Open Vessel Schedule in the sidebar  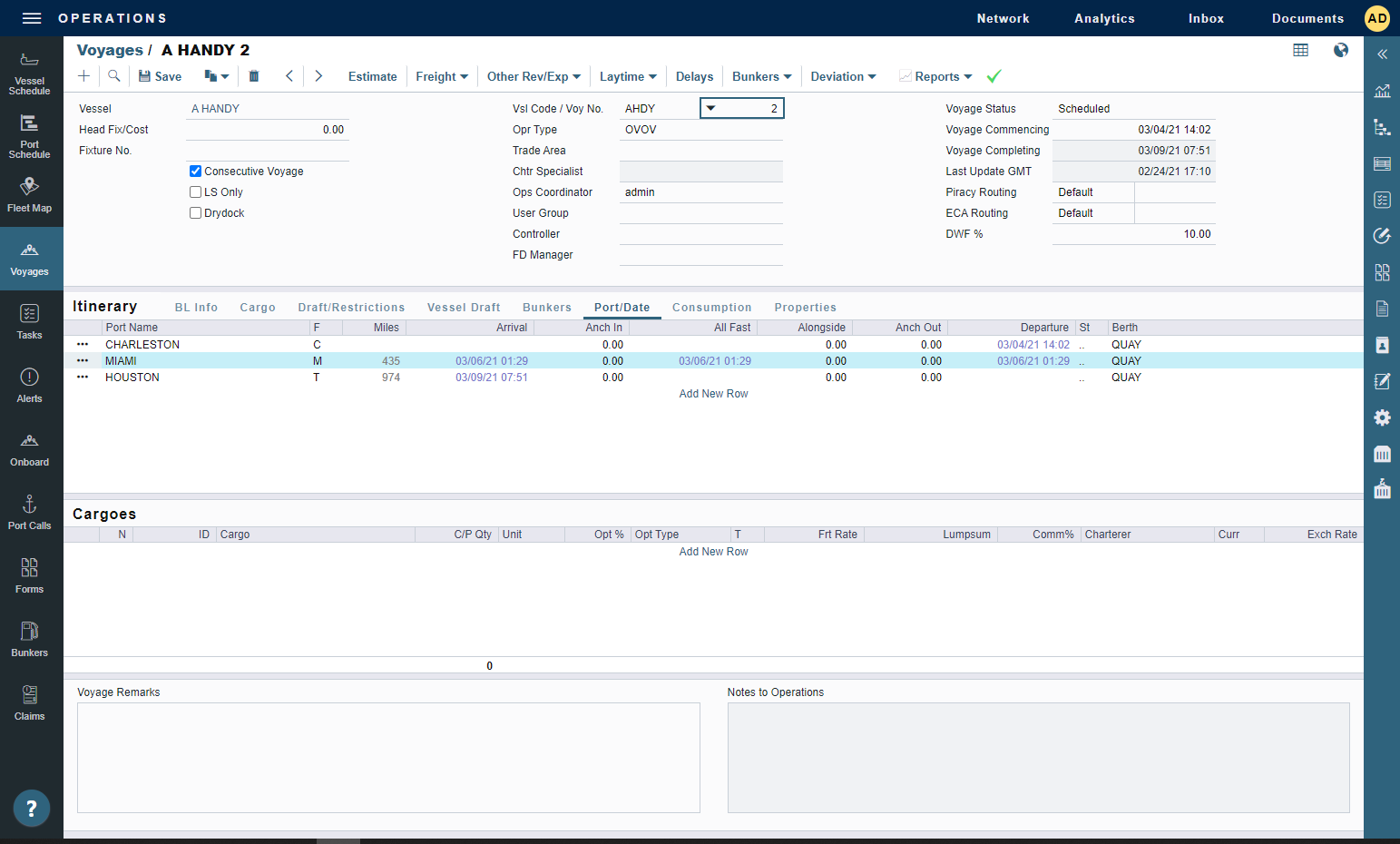pos(30,74)
